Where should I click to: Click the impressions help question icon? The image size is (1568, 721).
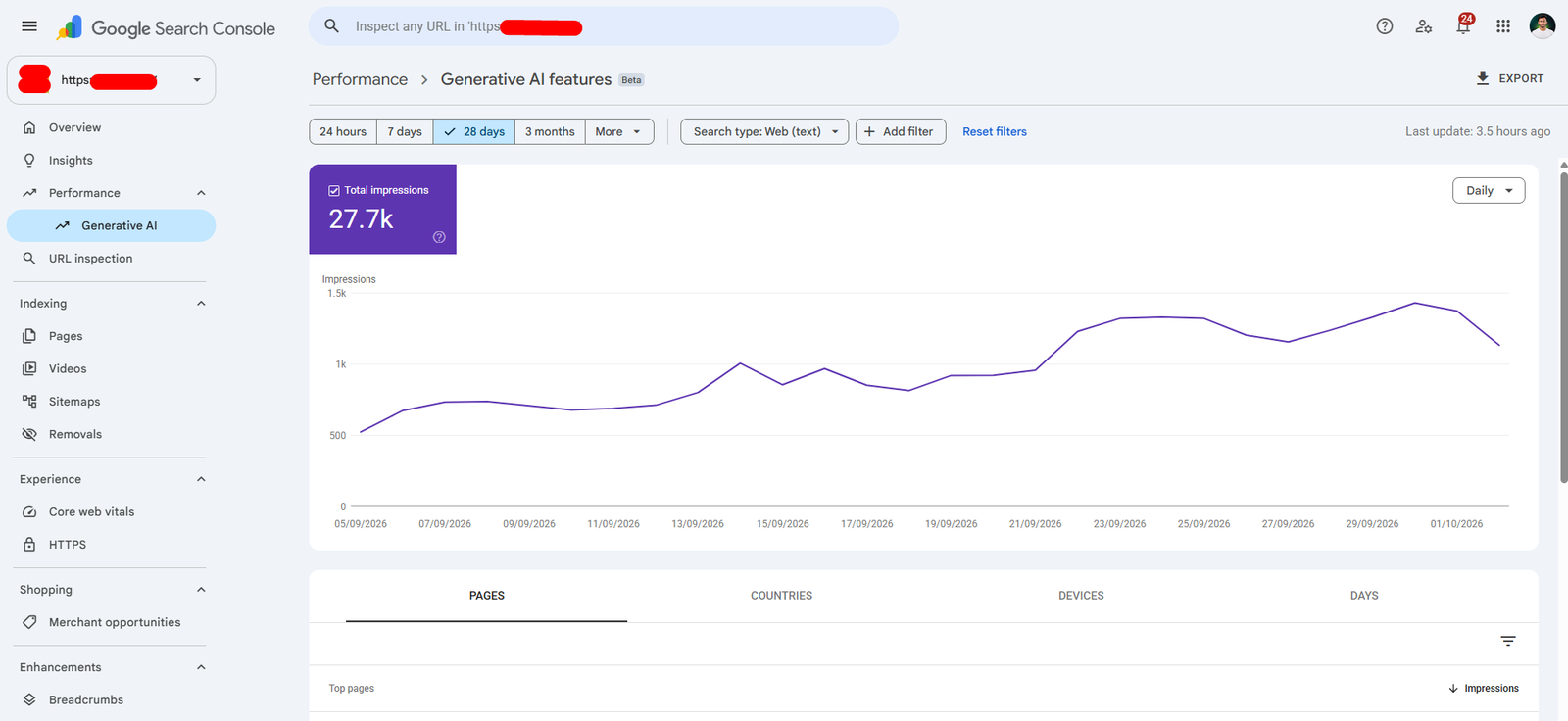(439, 237)
